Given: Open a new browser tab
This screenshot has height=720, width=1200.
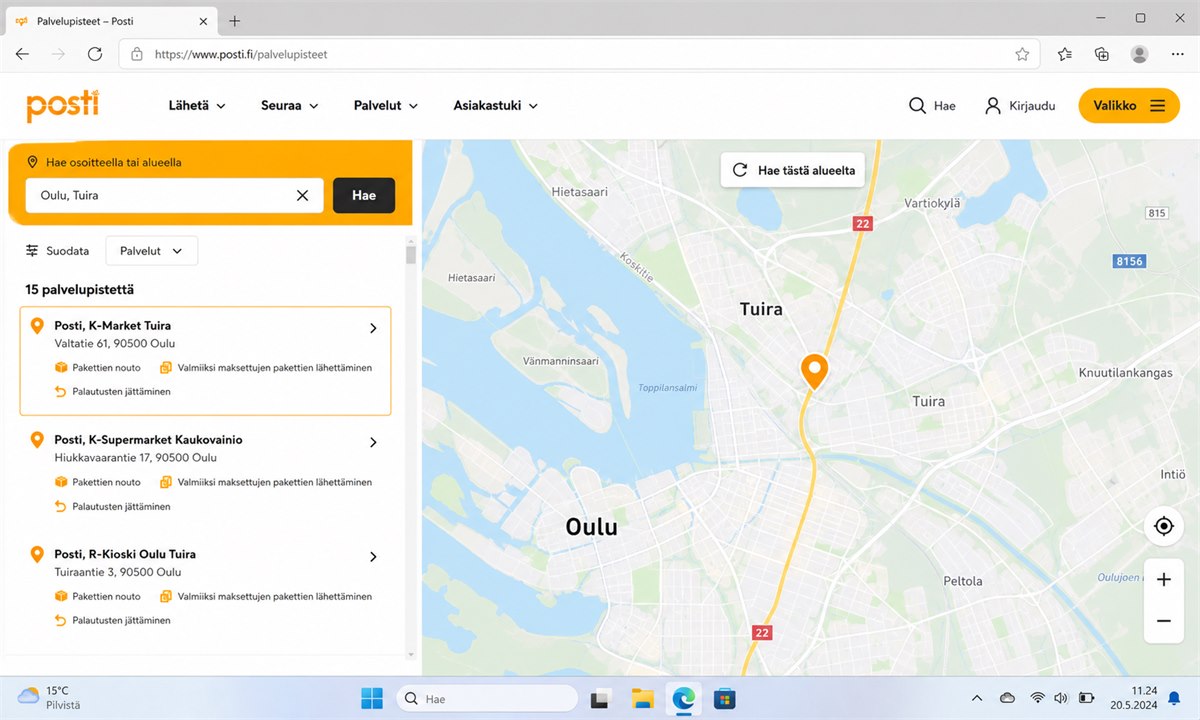Looking at the screenshot, I should (x=235, y=21).
